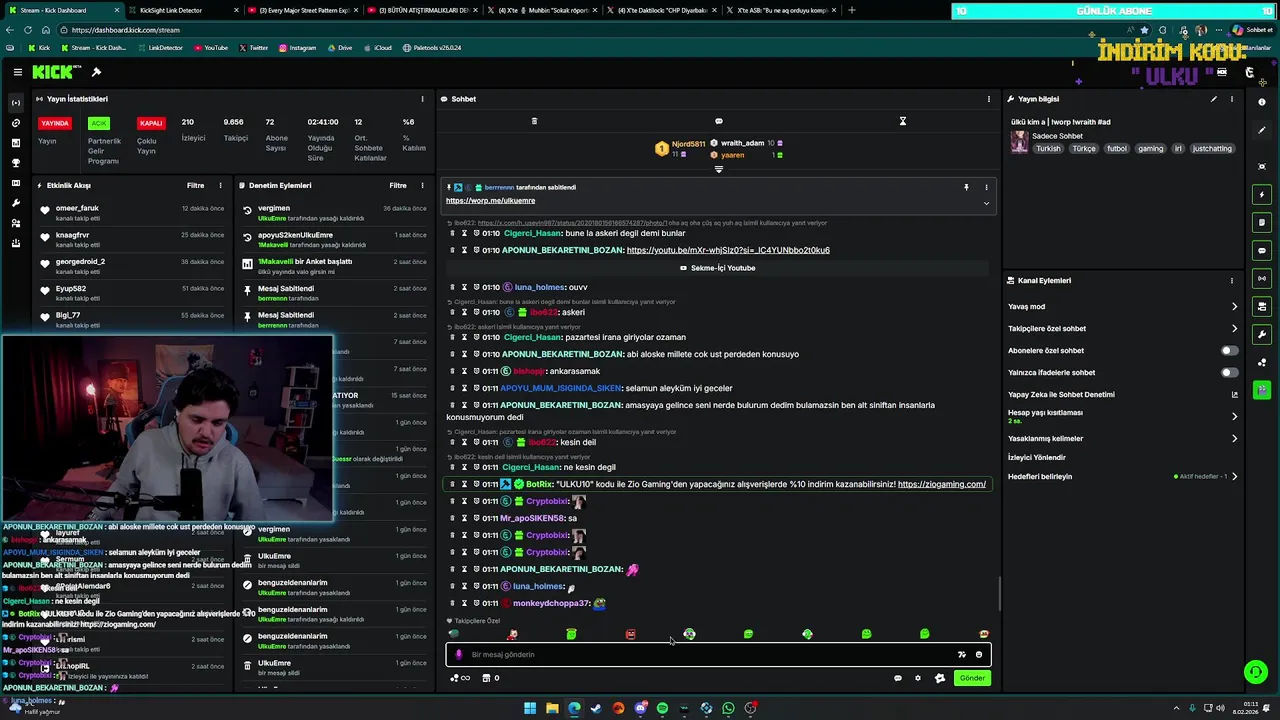Click the browser address bar URL
The width and height of the screenshot is (1280, 720).
(x=126, y=30)
